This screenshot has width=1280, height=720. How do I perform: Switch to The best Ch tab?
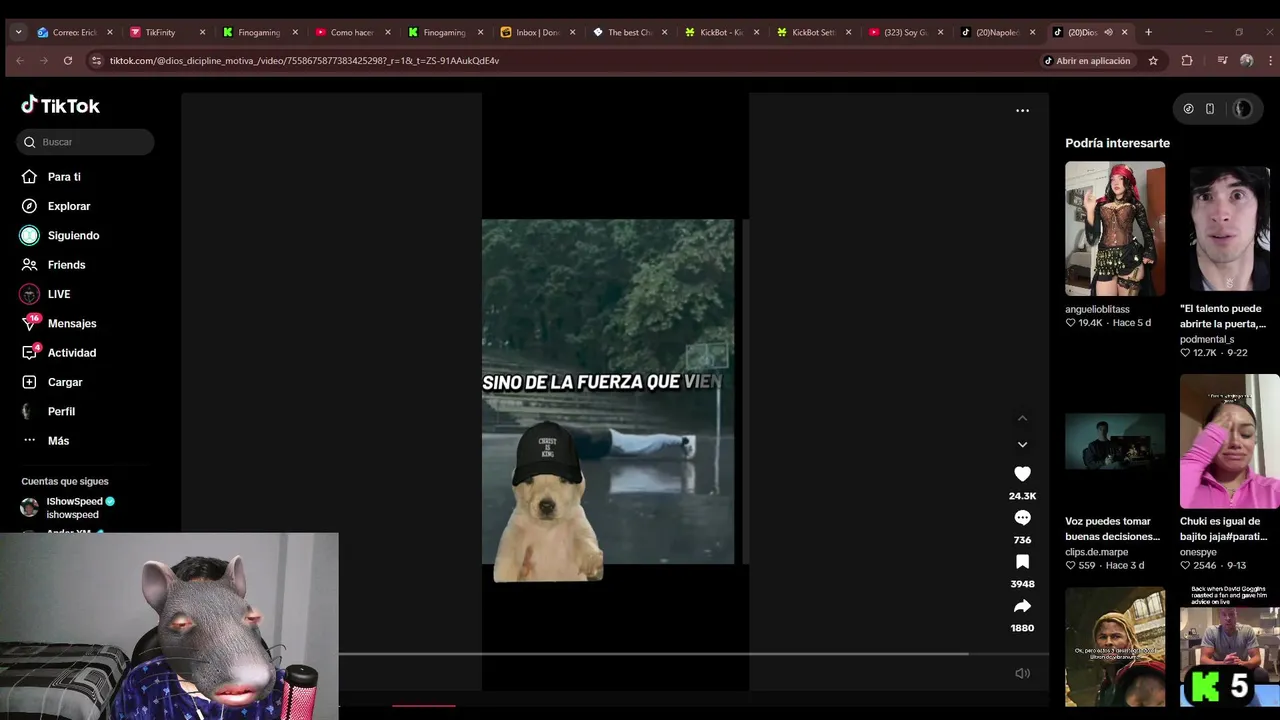(x=630, y=32)
